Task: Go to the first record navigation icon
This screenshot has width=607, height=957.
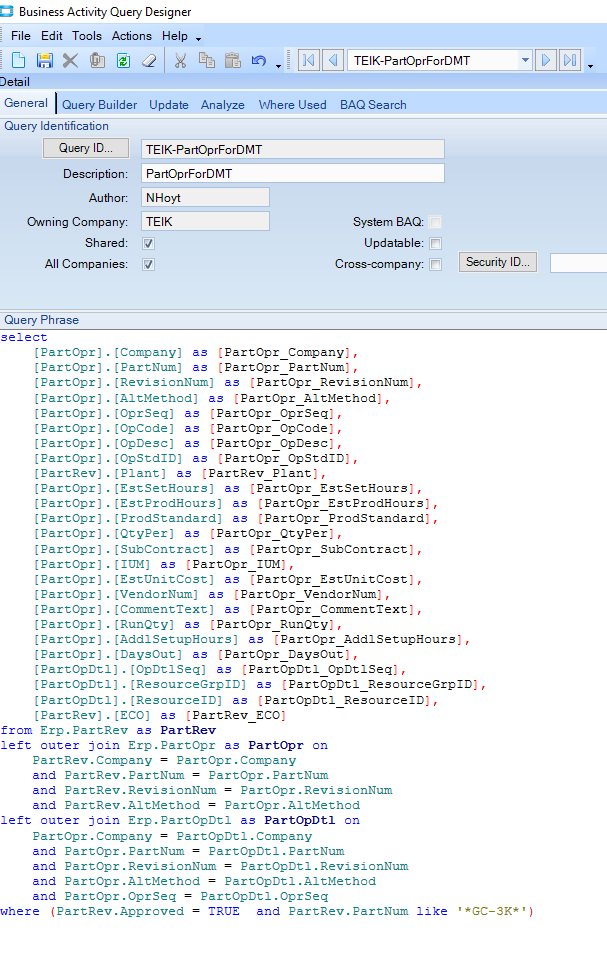Action: point(309,60)
